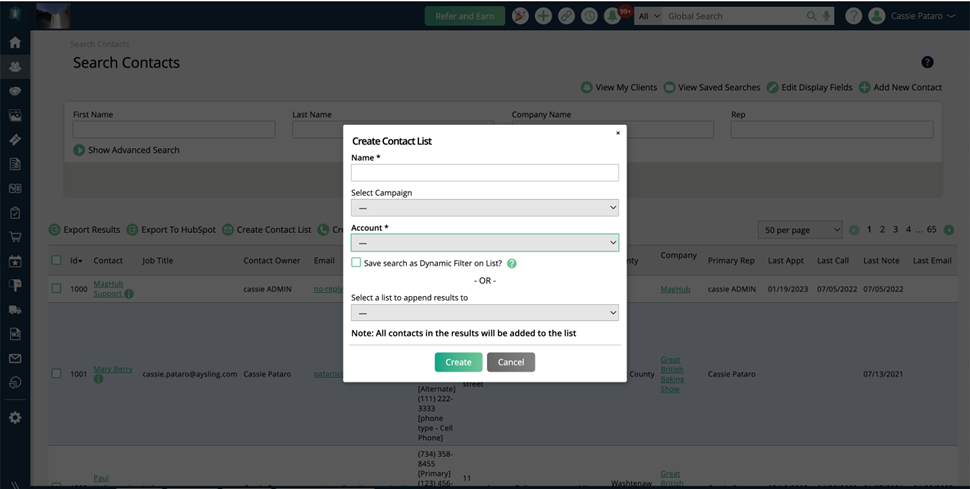970x489 pixels.
Task: Tick the checkbox for Mary Berry row
Action: tap(56, 374)
